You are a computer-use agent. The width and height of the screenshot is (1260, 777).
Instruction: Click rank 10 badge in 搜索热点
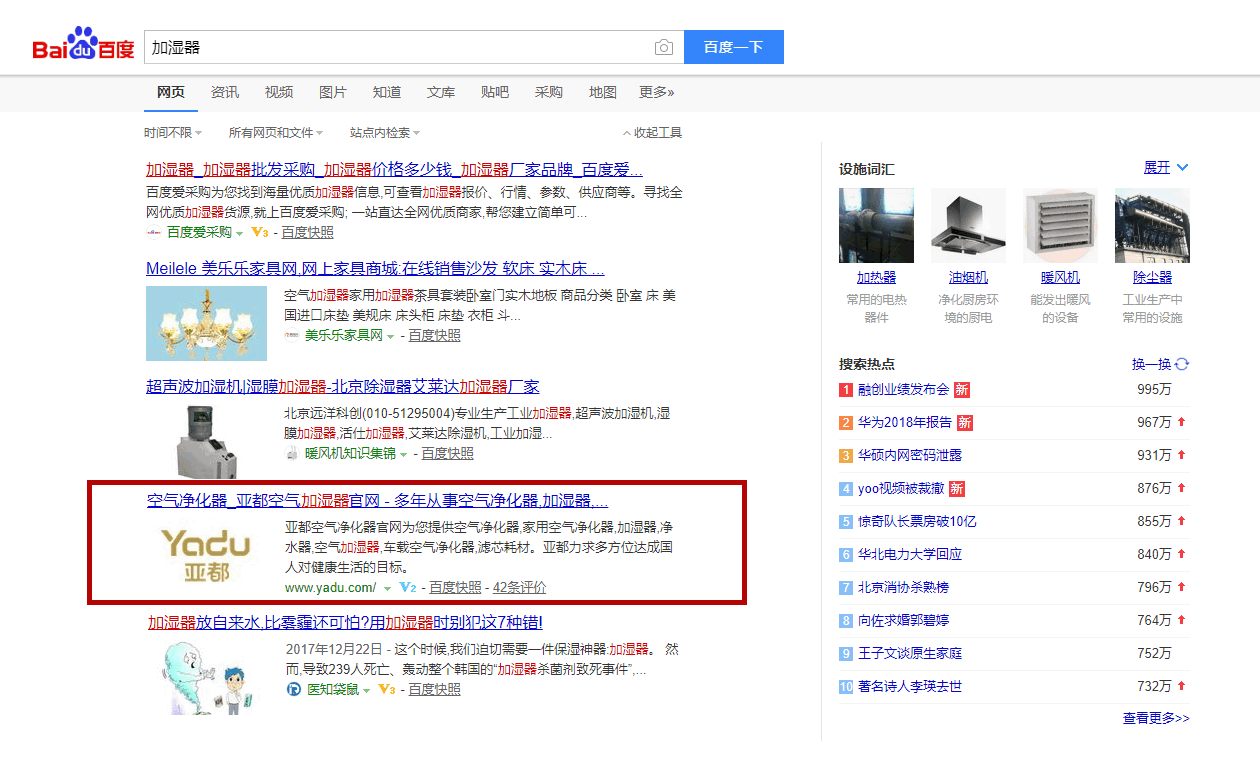coord(846,686)
